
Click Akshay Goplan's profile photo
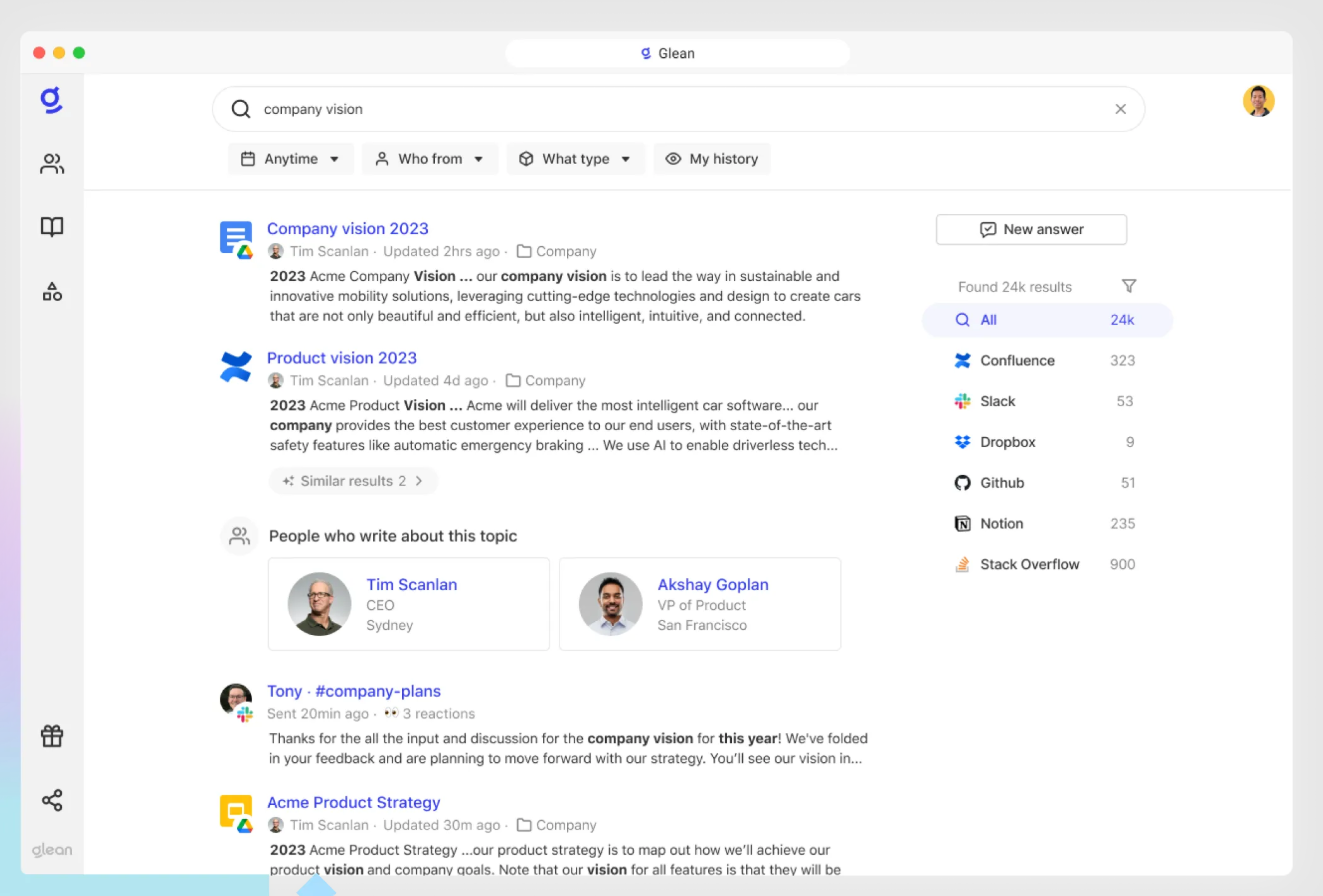(611, 604)
